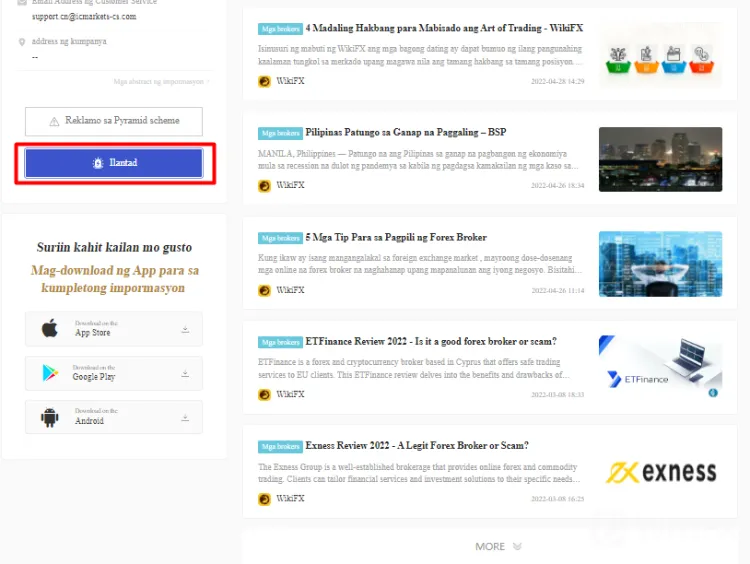Image resolution: width=750 pixels, height=564 pixels.
Task: Click Android download arrow icon
Action: point(185,418)
